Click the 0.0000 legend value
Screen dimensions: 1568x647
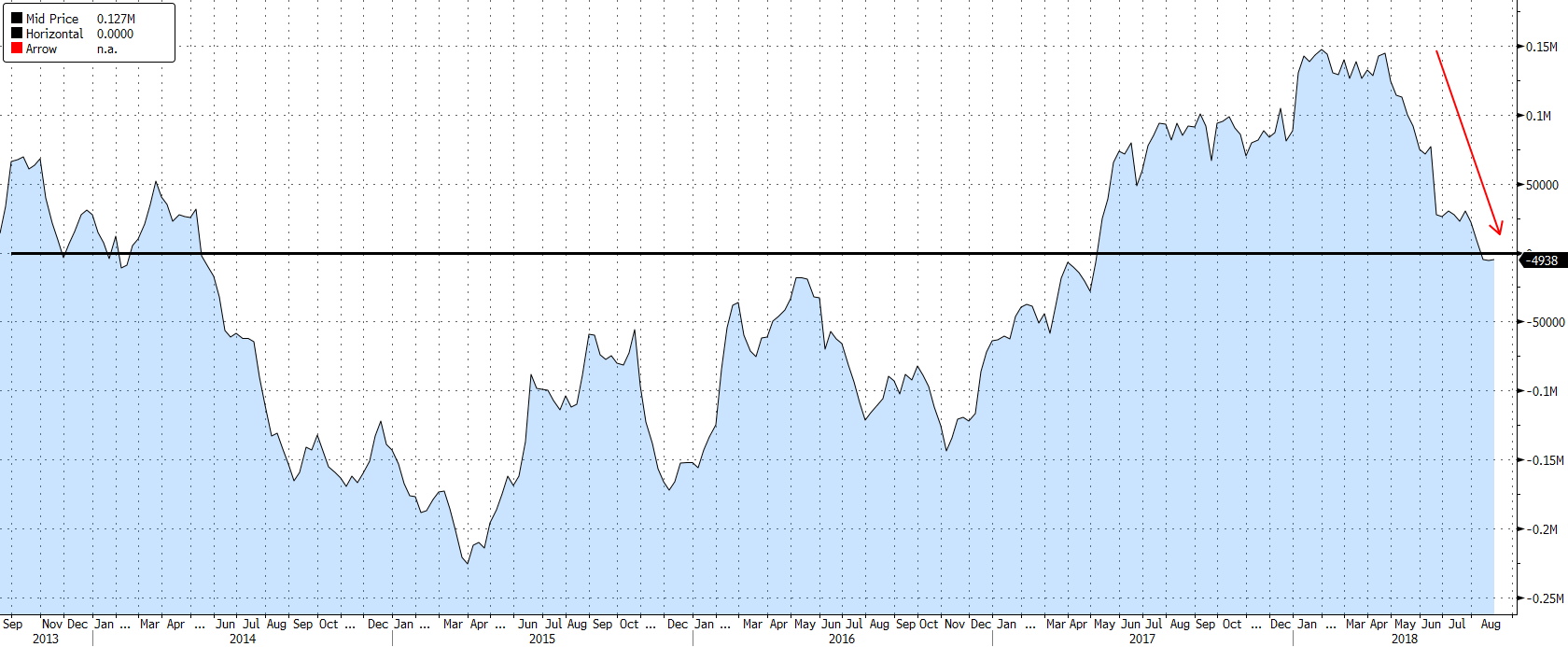115,34
